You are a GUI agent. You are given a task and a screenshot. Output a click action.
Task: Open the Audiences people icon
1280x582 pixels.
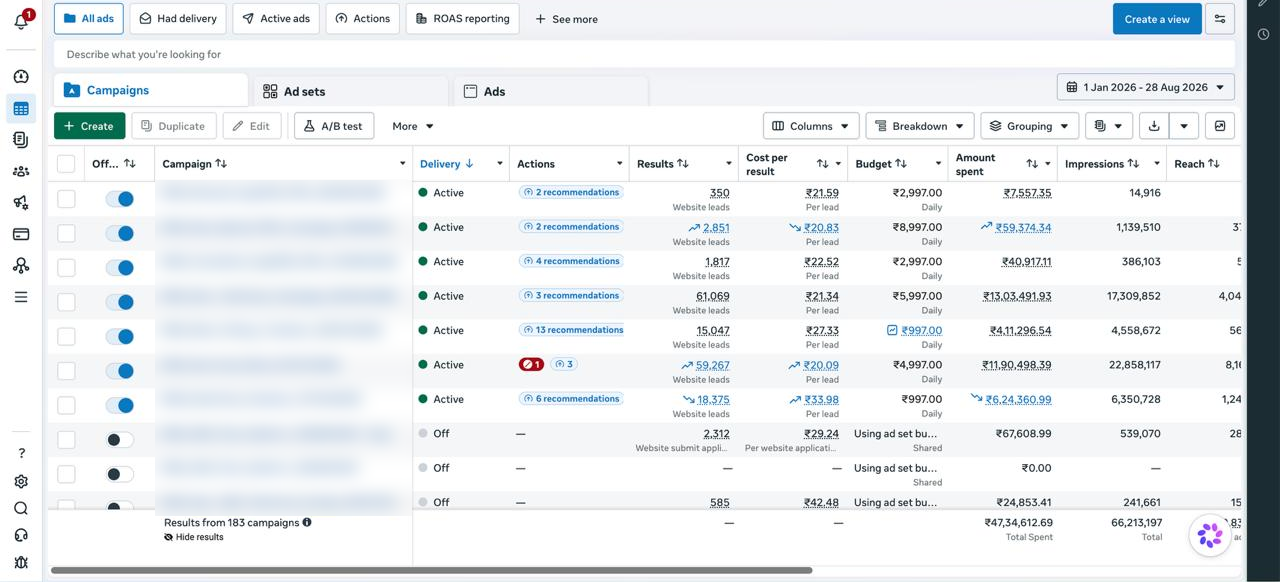(21, 171)
